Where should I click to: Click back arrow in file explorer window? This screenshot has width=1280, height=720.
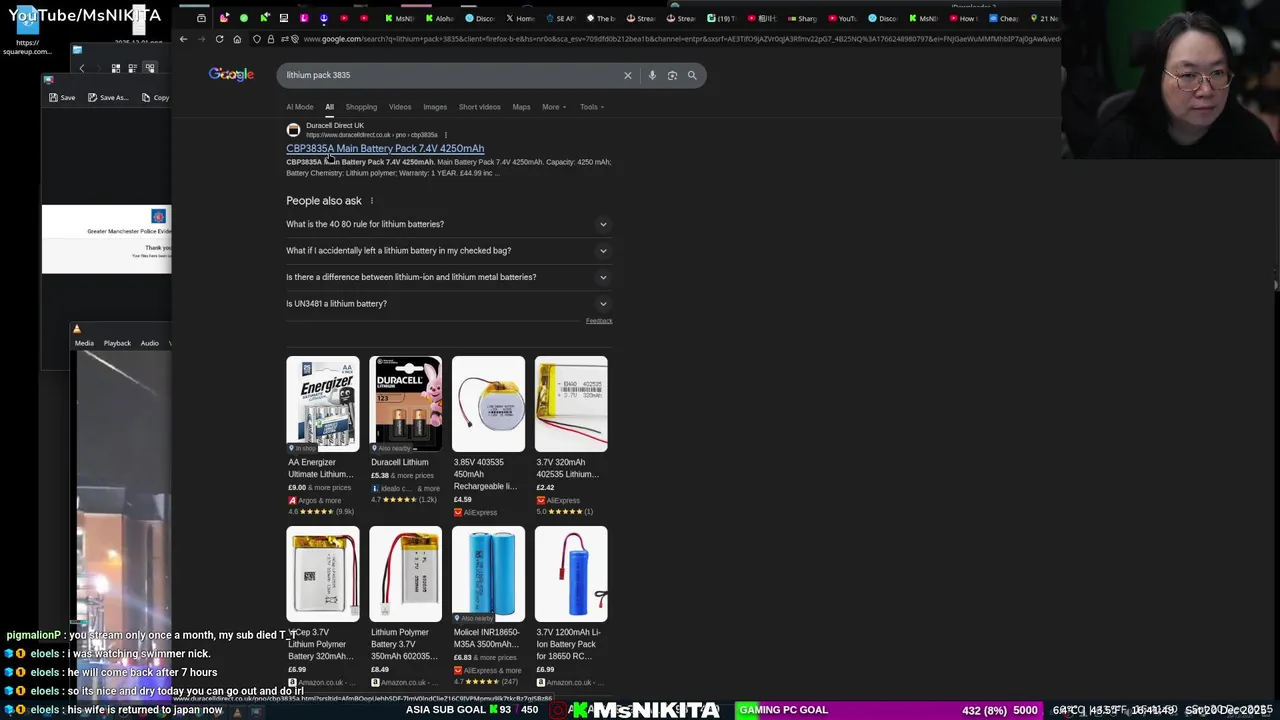pyautogui.click(x=82, y=68)
